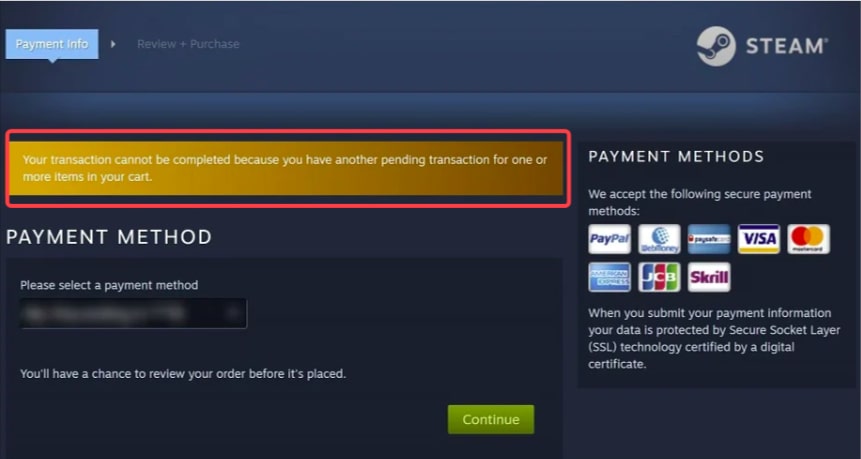Screen dimensions: 861x459
Task: Click the pending transaction warning banner
Action: [x=286, y=169]
